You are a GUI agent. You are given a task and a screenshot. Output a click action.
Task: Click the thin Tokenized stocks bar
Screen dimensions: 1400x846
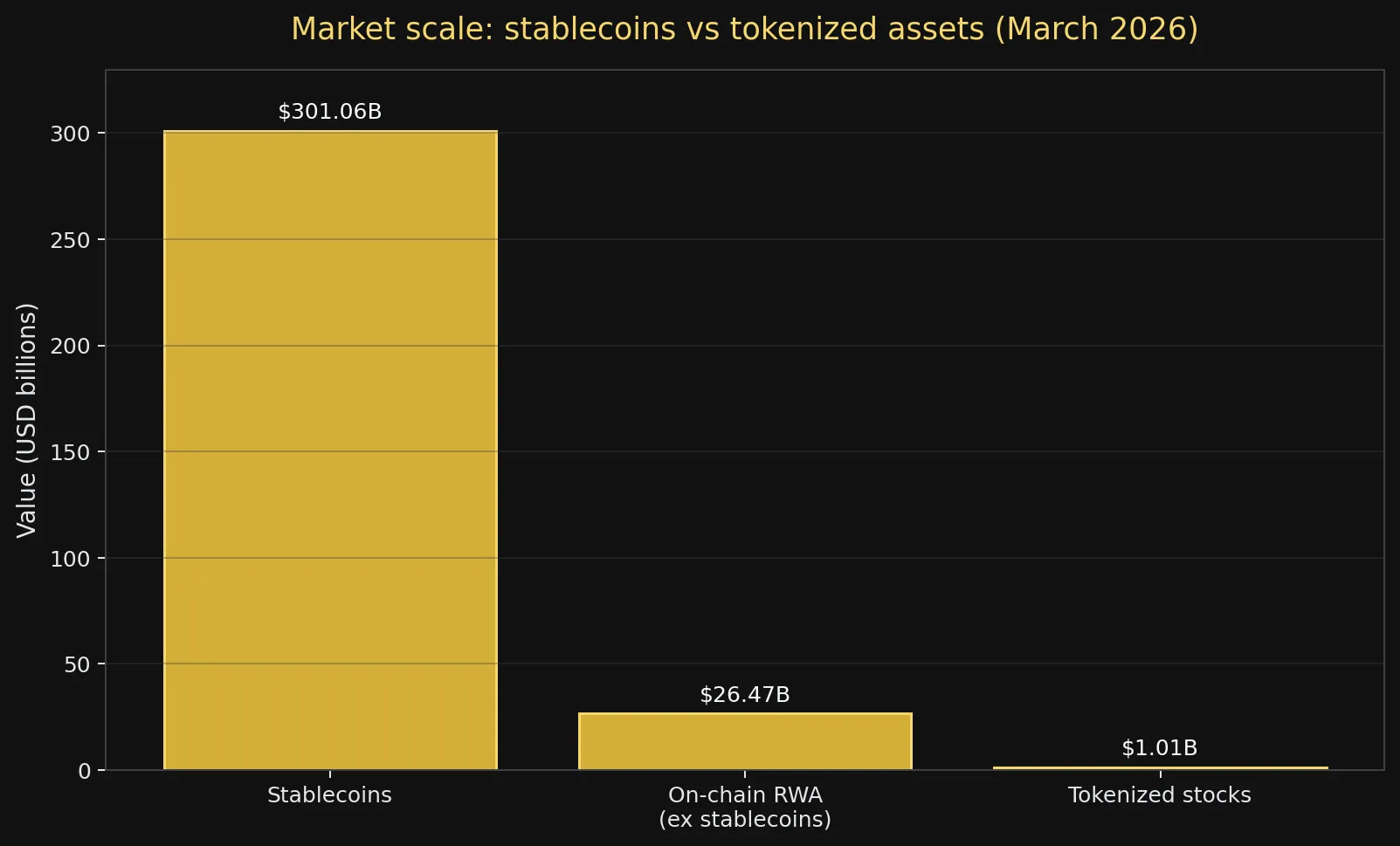1160,768
